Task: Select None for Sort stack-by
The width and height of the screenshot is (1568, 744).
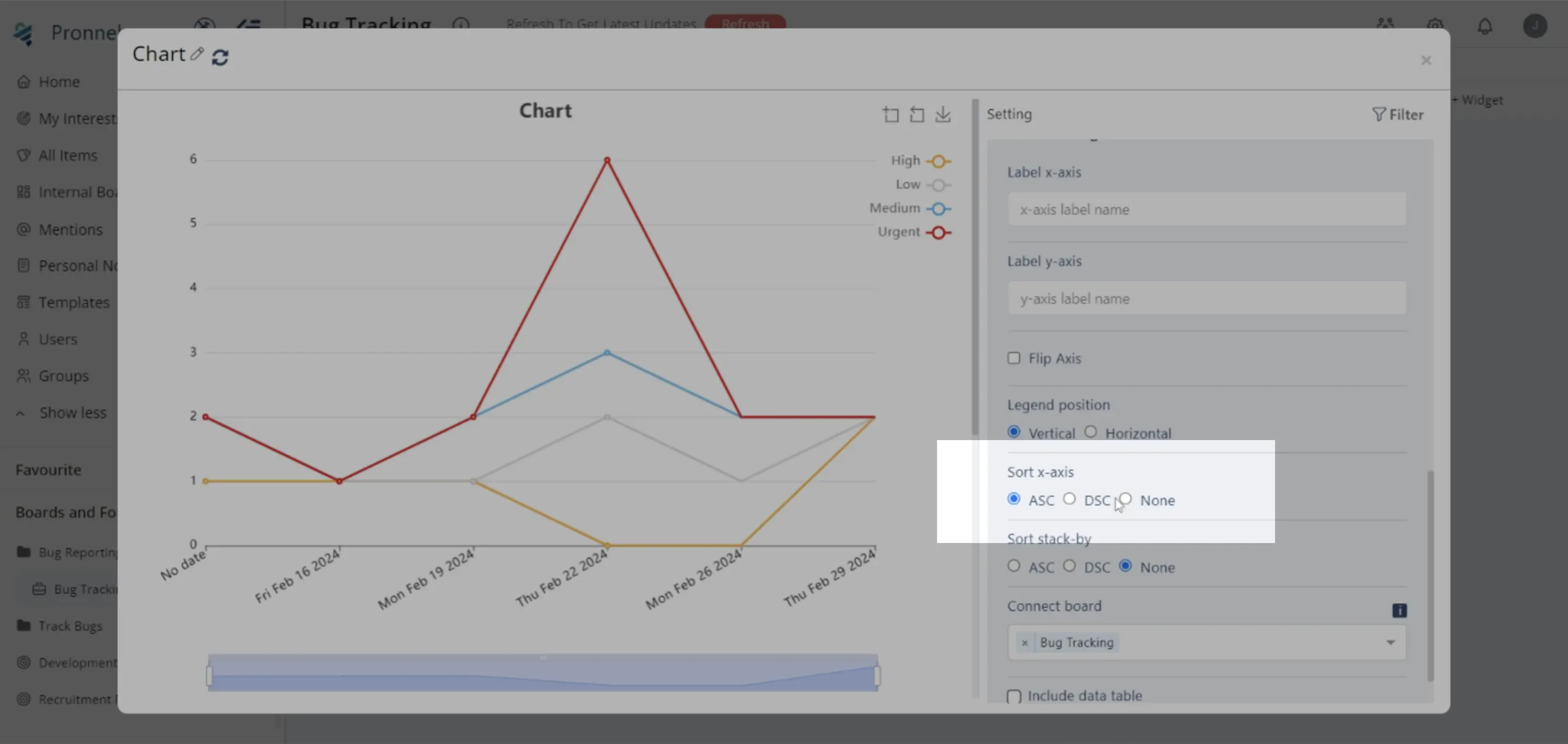Action: tap(1125, 565)
